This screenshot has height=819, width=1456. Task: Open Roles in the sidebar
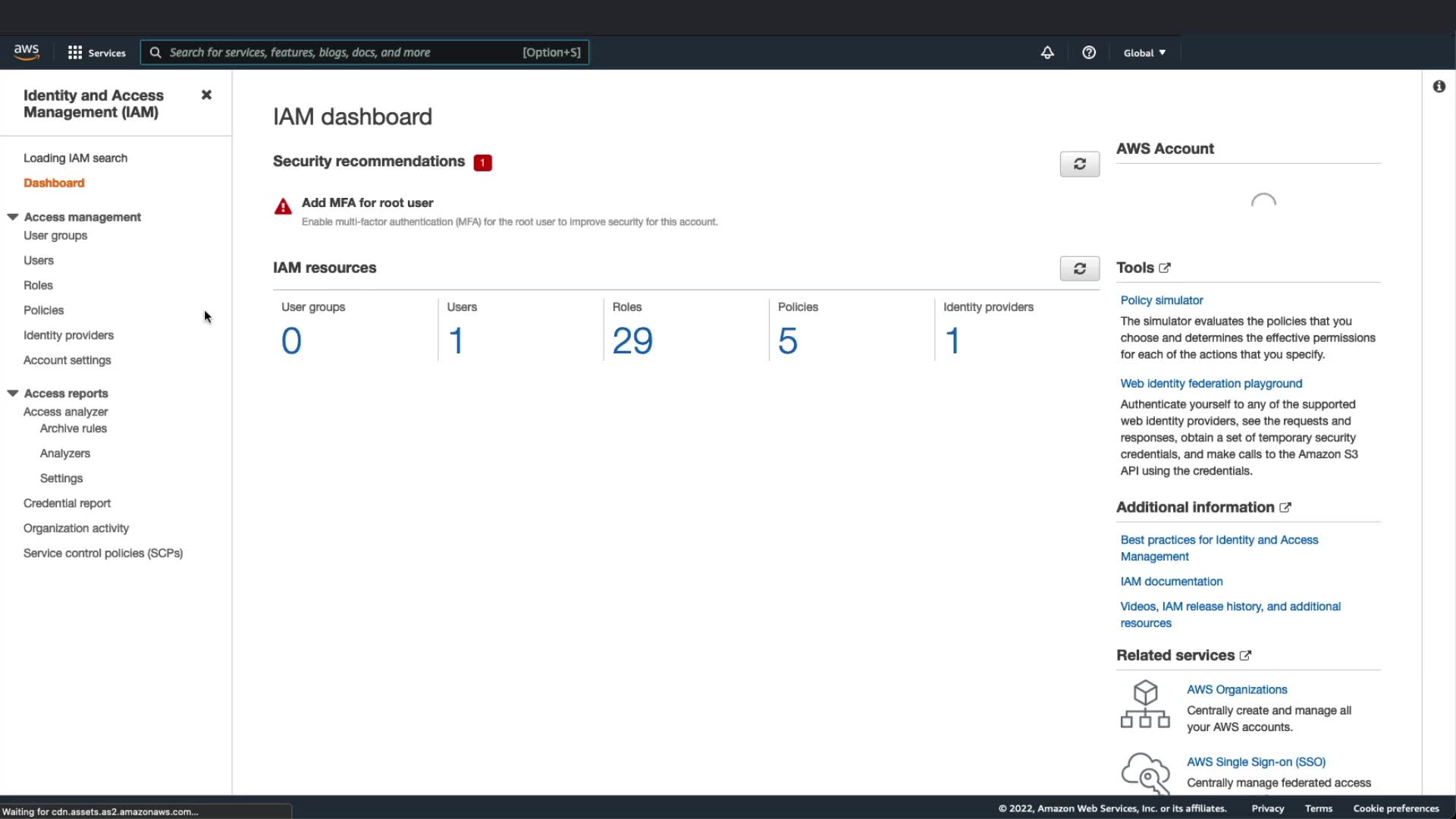[x=38, y=285]
